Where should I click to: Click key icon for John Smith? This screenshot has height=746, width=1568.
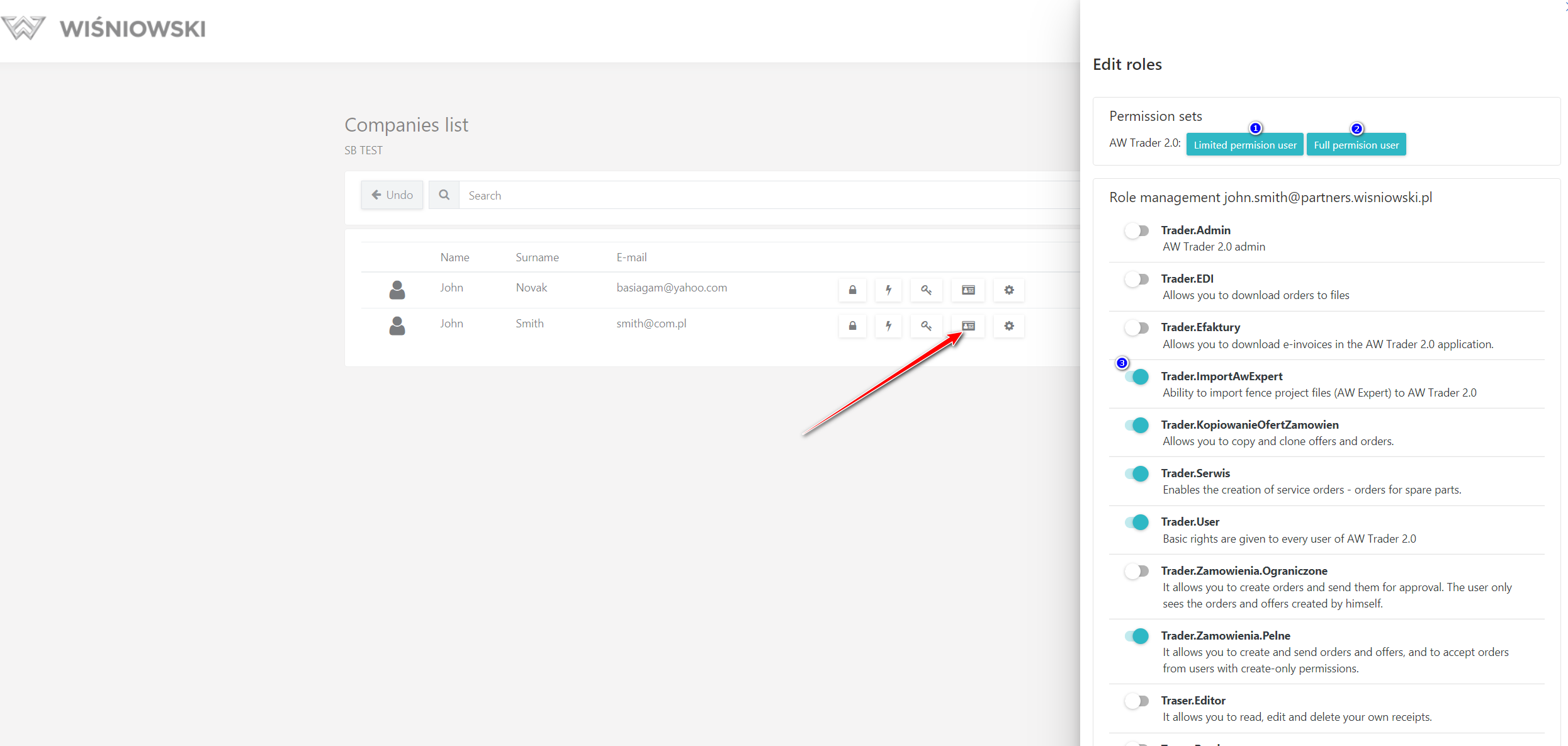click(x=926, y=326)
